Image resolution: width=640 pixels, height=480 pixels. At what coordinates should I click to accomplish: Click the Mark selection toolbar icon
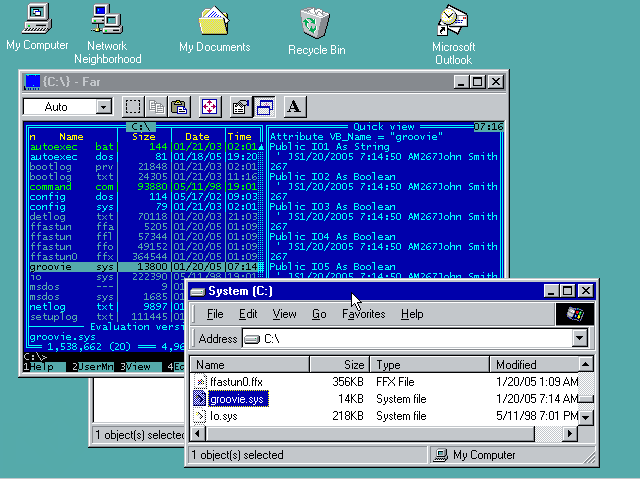tap(133, 107)
